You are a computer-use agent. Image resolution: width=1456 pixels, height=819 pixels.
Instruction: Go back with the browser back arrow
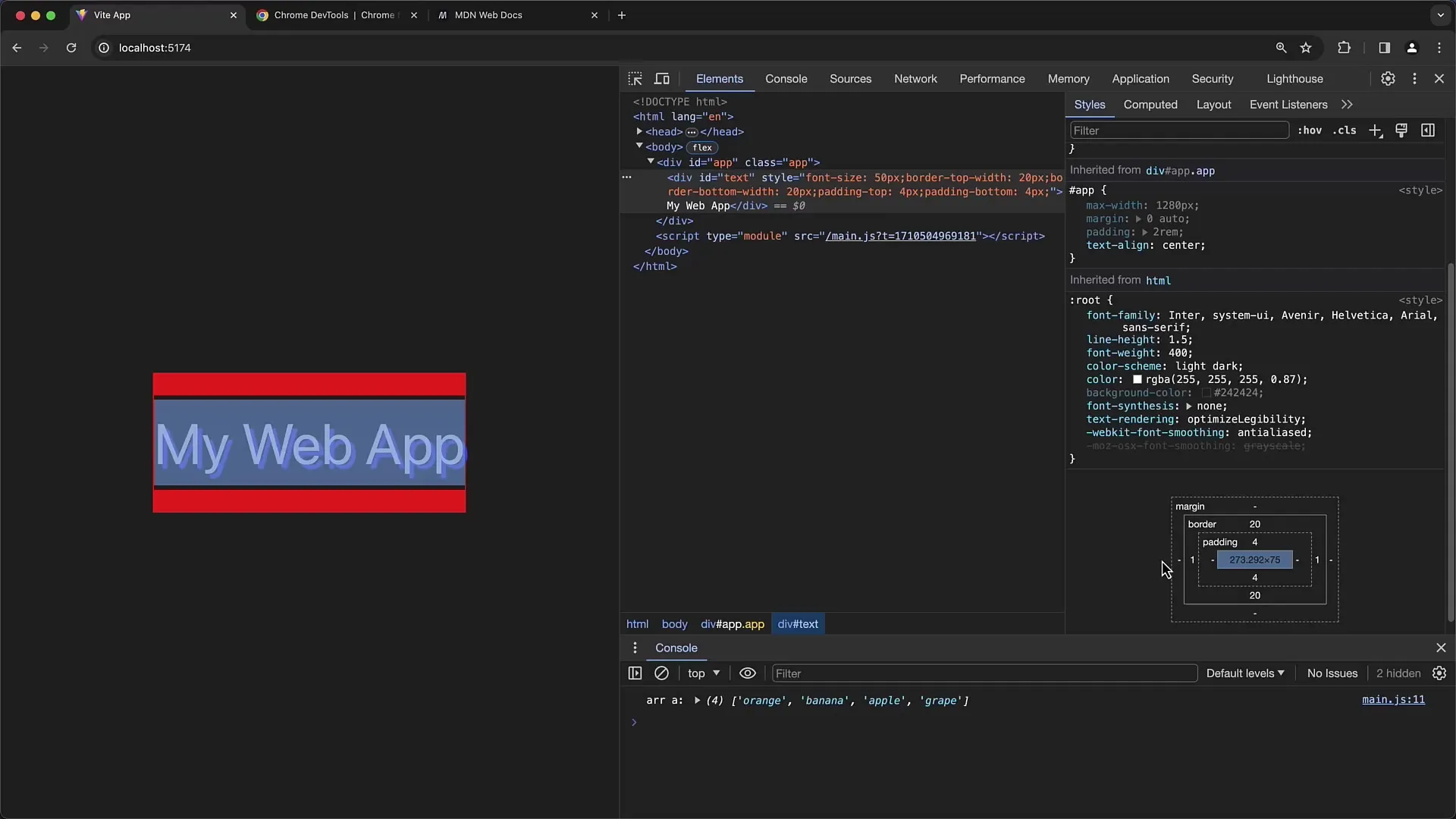click(17, 48)
